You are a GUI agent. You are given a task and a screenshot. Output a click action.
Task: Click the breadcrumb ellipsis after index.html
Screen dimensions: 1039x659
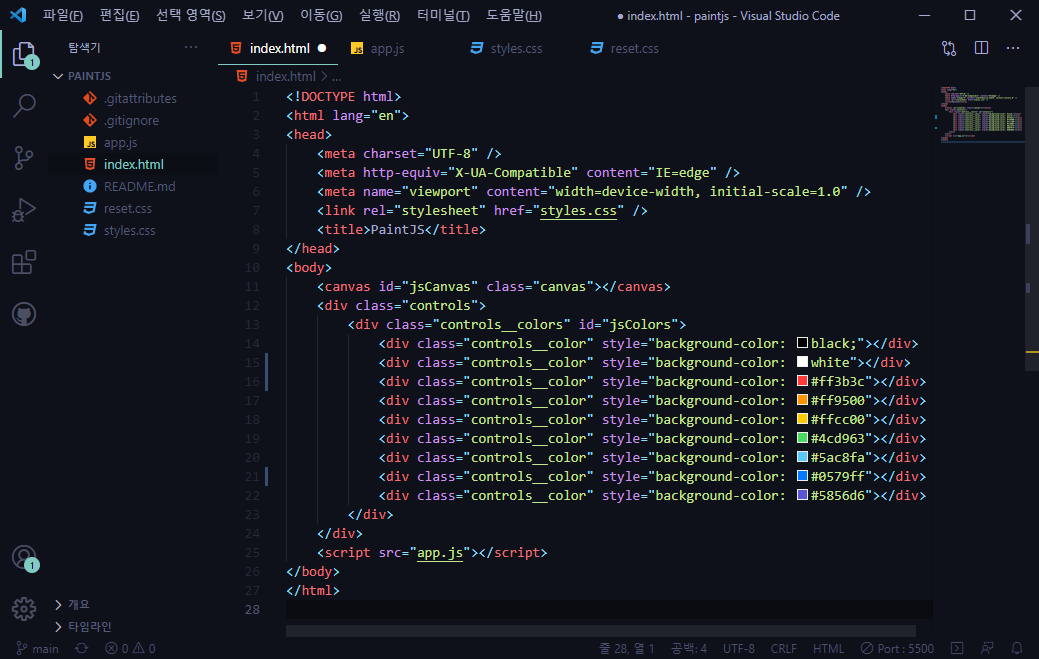click(x=337, y=77)
